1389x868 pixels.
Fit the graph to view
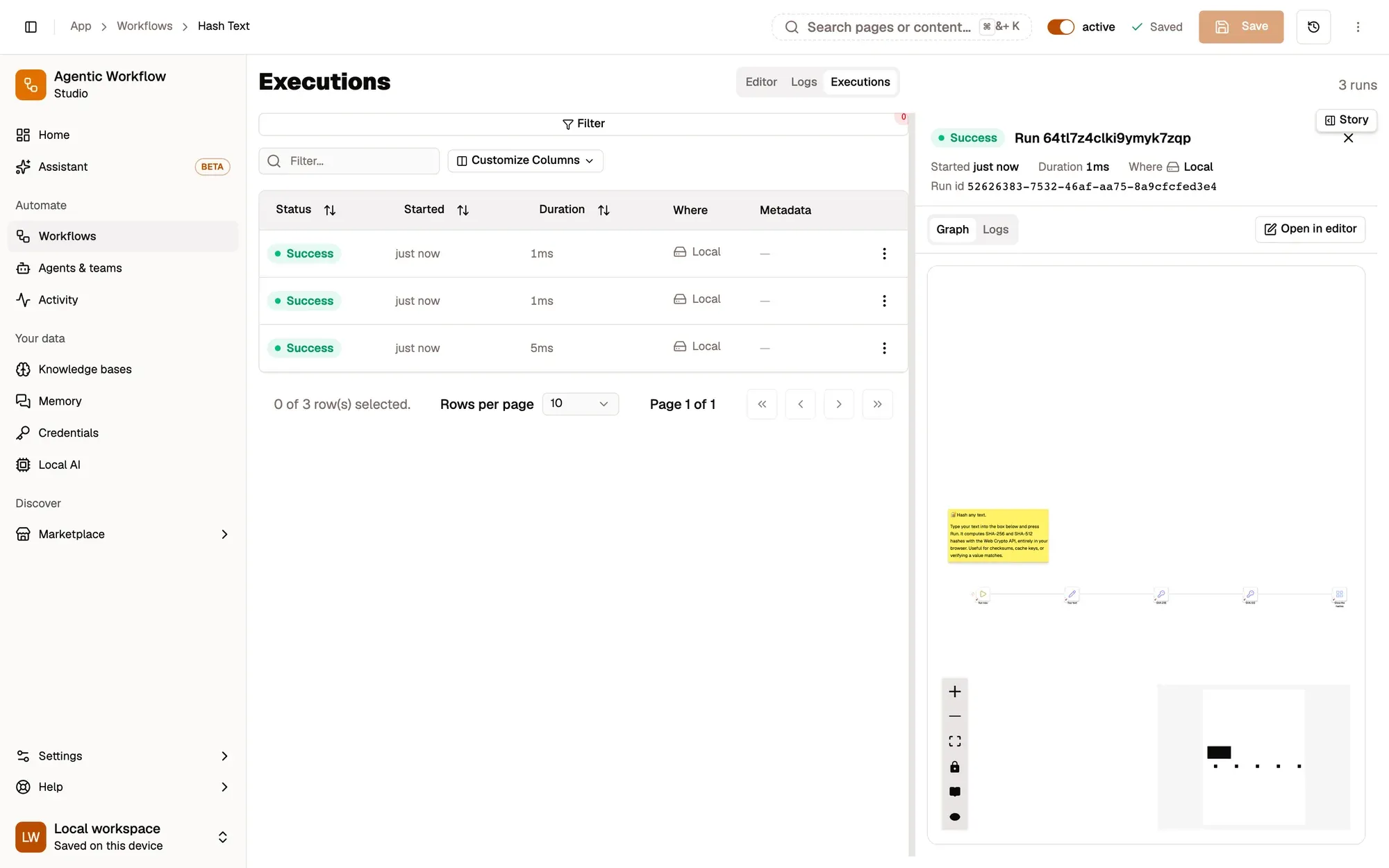pos(955,742)
